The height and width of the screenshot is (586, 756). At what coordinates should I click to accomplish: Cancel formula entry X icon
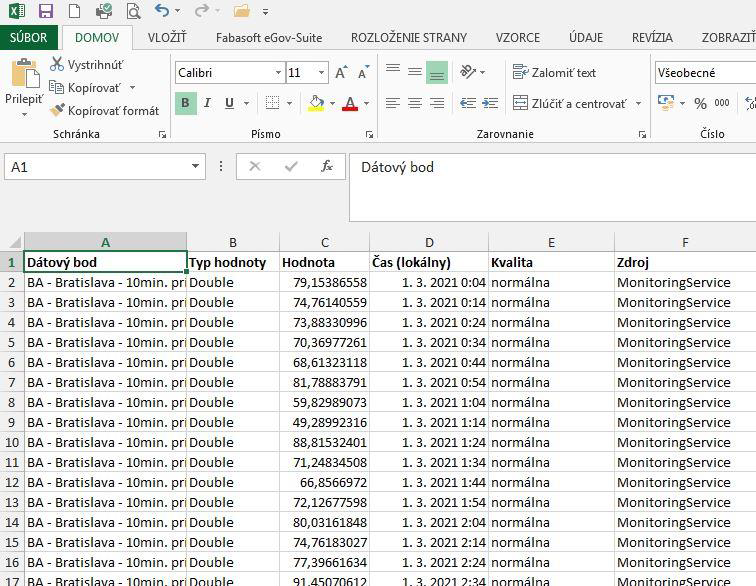(255, 166)
